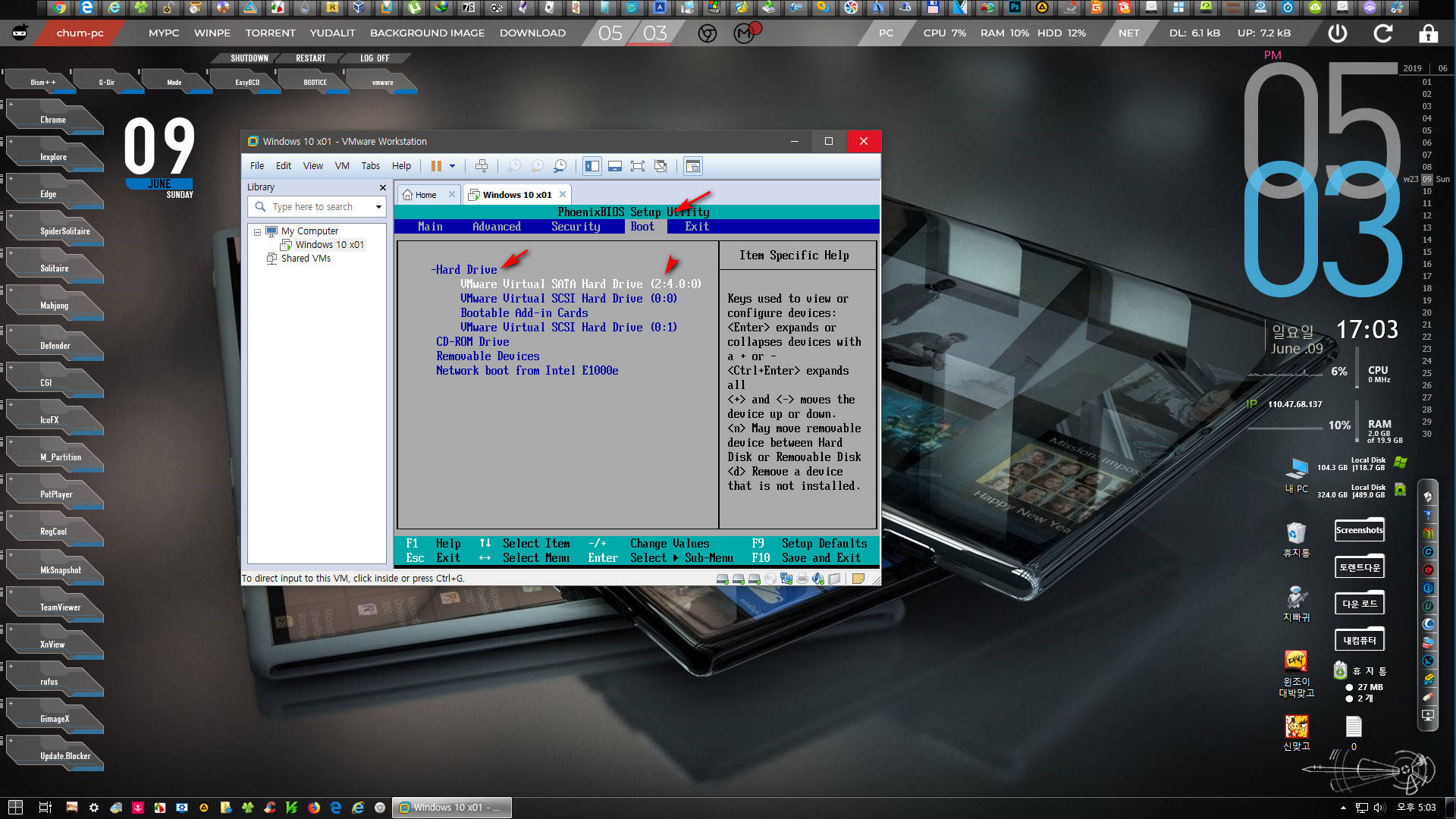Open the Edit menu
Viewport: 1456px width, 819px height.
[284, 166]
